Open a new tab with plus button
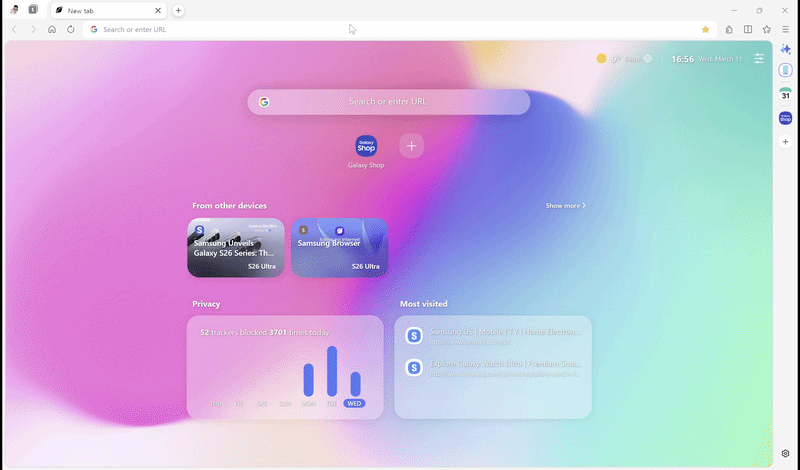800x470 pixels. click(178, 10)
